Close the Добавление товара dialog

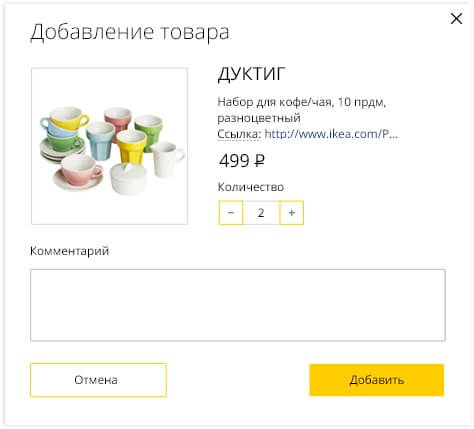456,19
